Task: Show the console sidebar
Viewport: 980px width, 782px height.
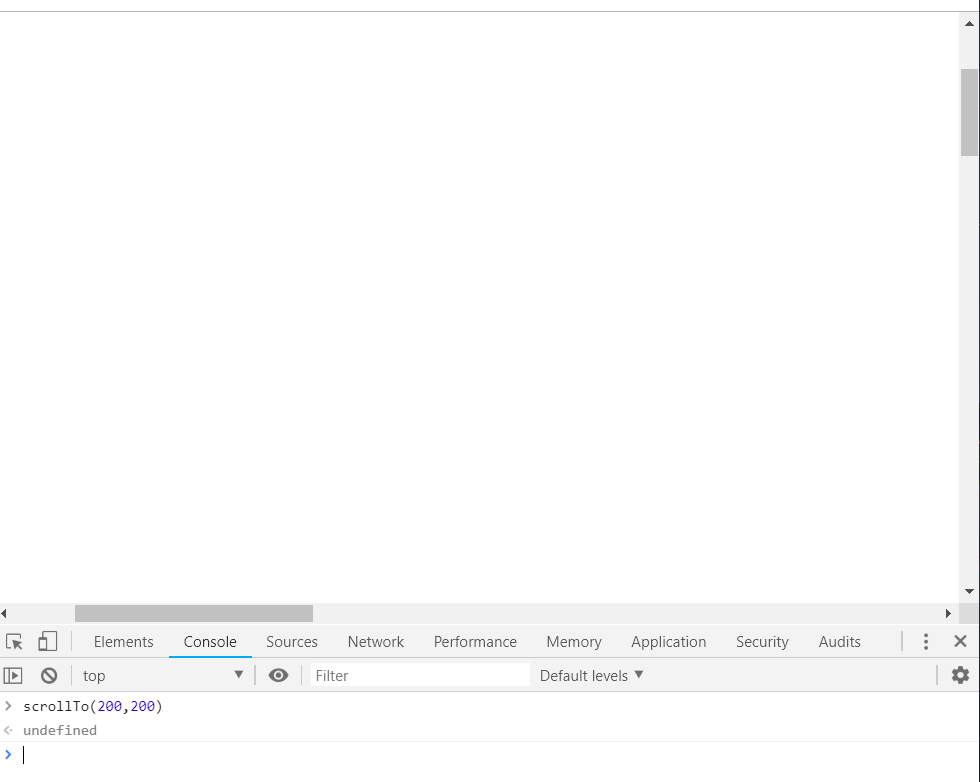Action: pos(13,675)
